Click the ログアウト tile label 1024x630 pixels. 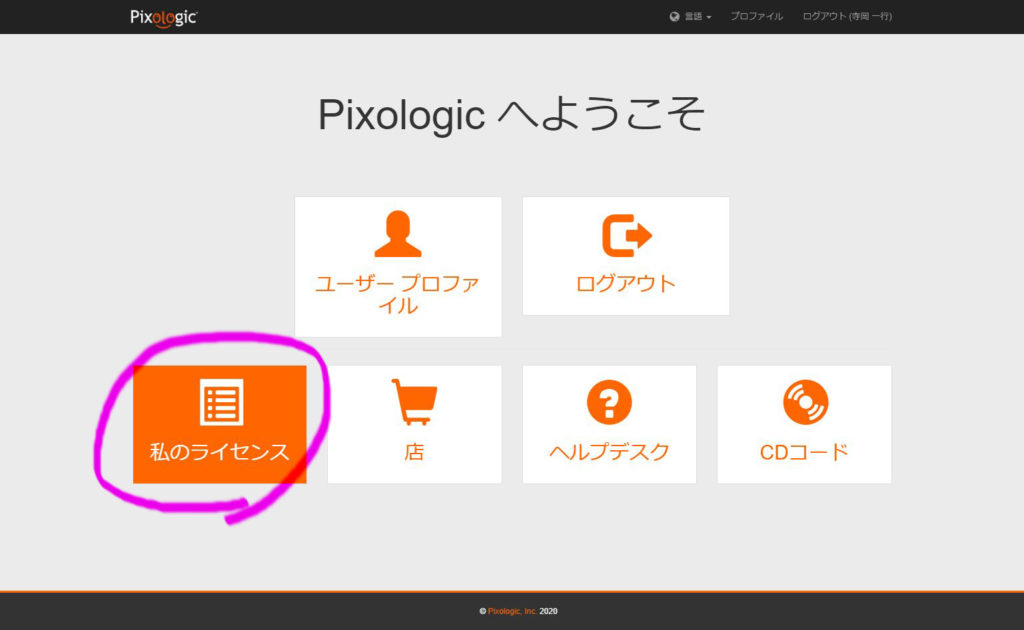coord(626,283)
